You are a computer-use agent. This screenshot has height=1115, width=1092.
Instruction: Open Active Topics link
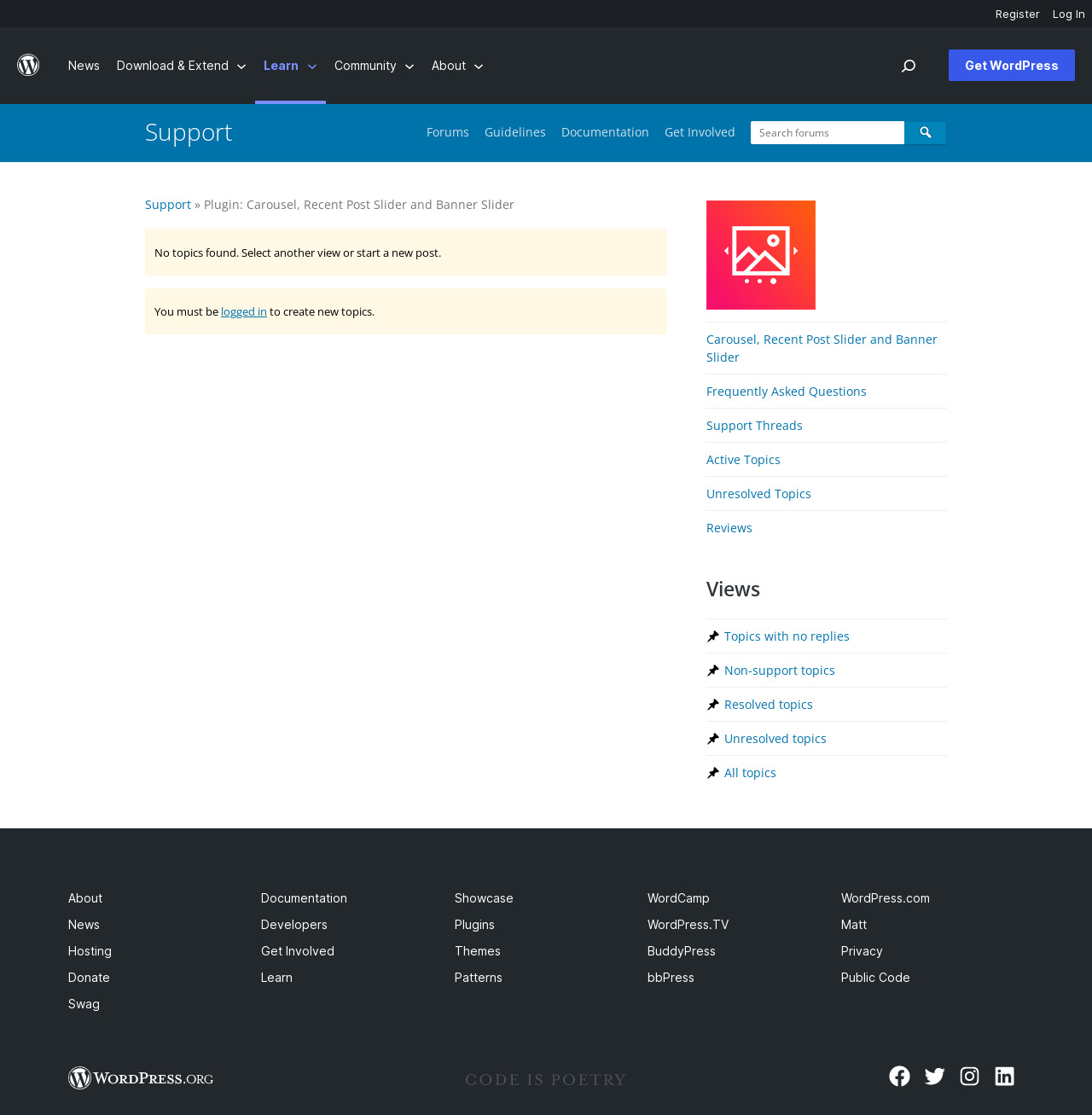tap(743, 460)
